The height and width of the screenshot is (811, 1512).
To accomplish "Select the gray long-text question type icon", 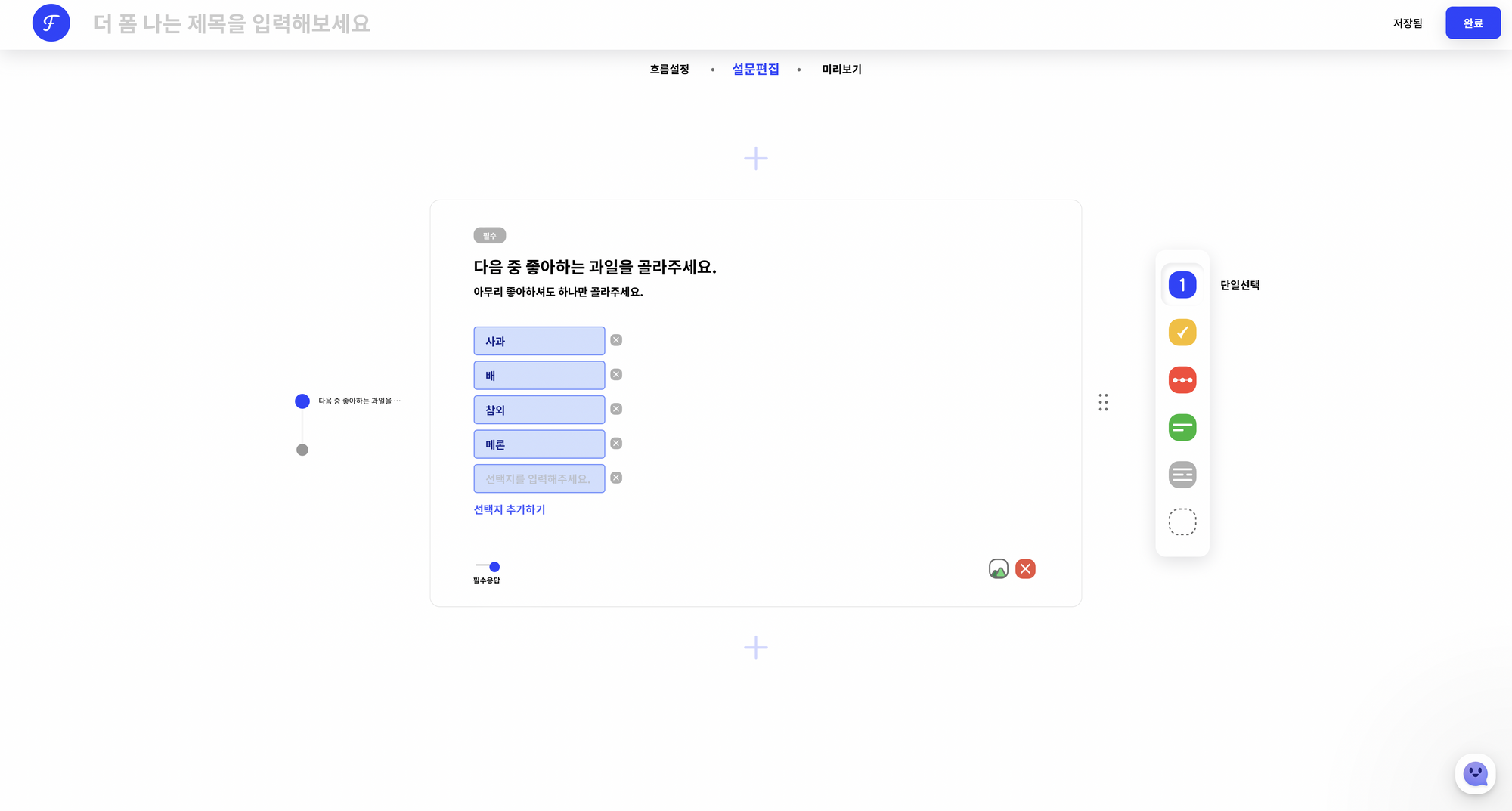I will pyautogui.click(x=1182, y=475).
